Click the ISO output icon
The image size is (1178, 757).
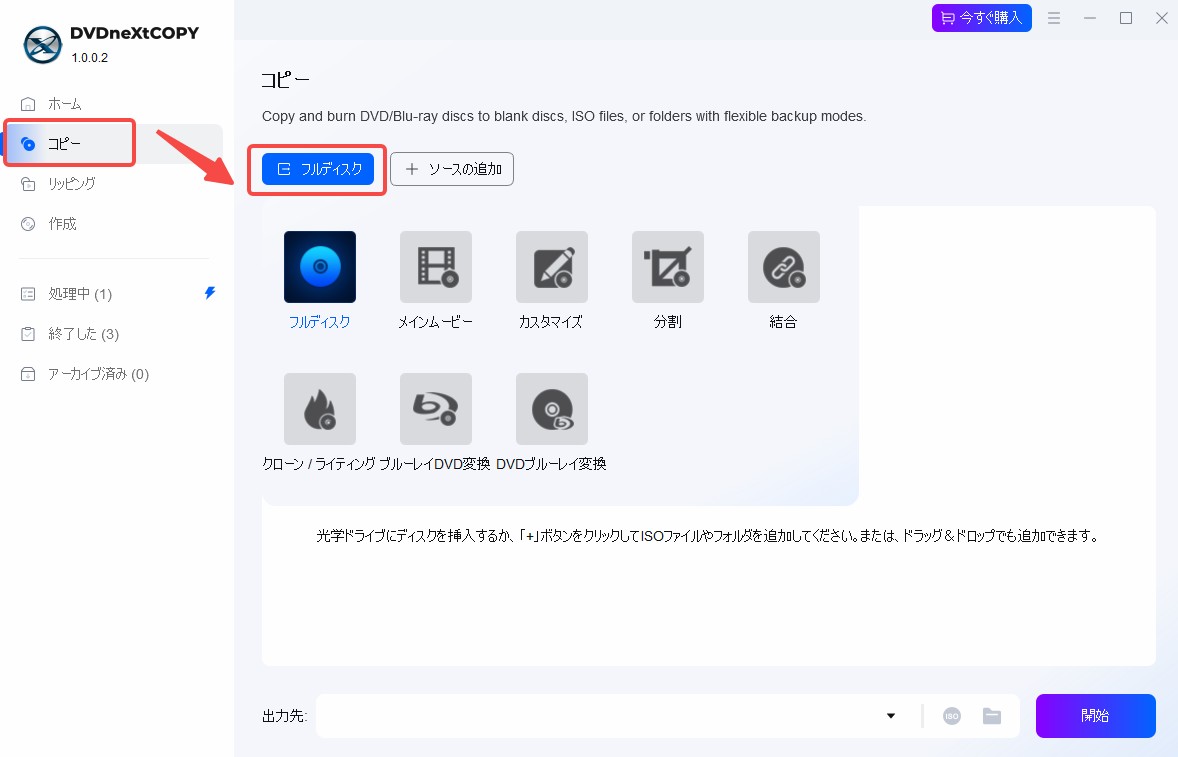coord(952,716)
